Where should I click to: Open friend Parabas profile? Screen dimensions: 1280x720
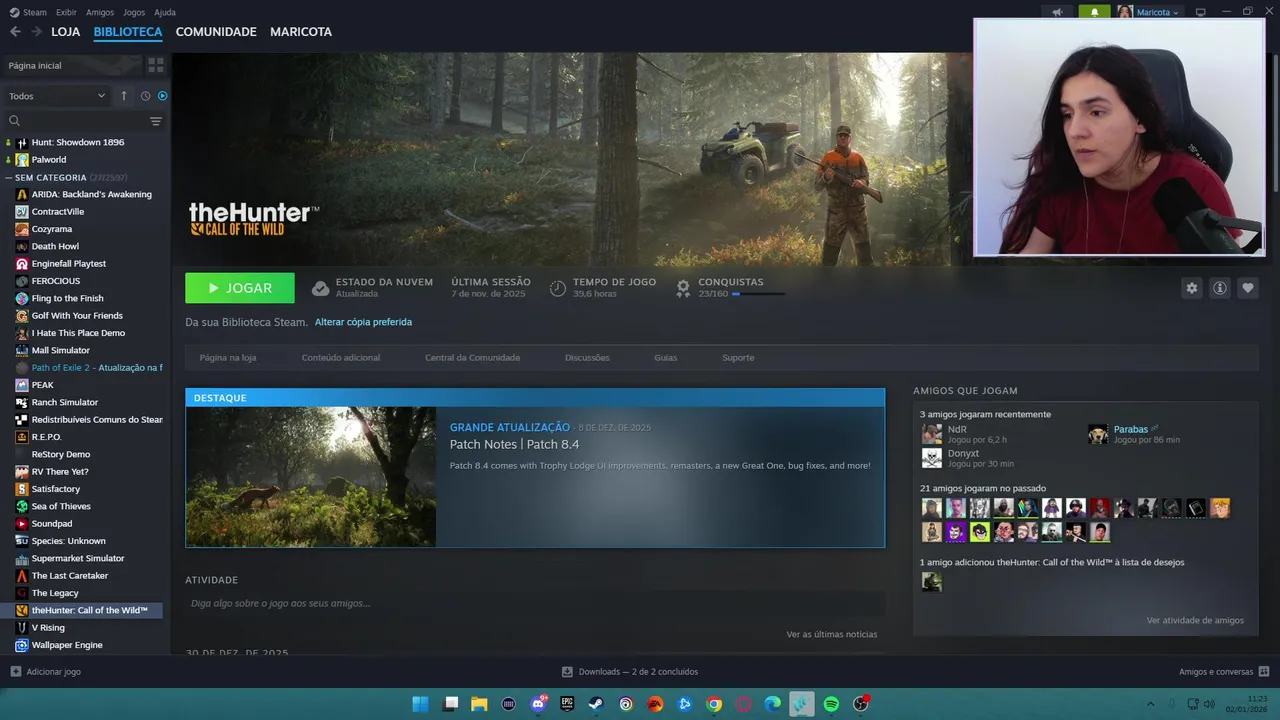pyautogui.click(x=1131, y=429)
